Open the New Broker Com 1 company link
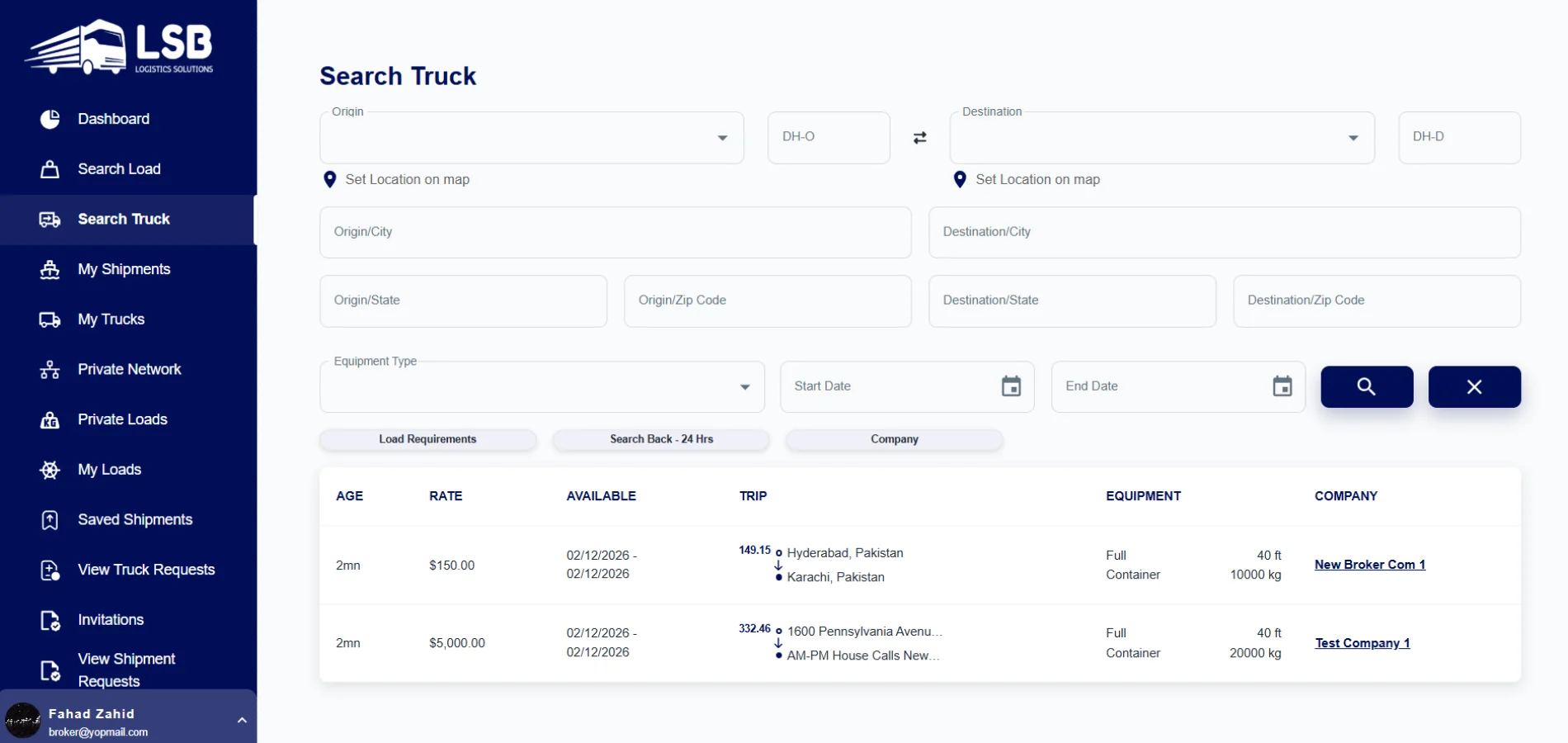This screenshot has width=1568, height=743. (1369, 565)
